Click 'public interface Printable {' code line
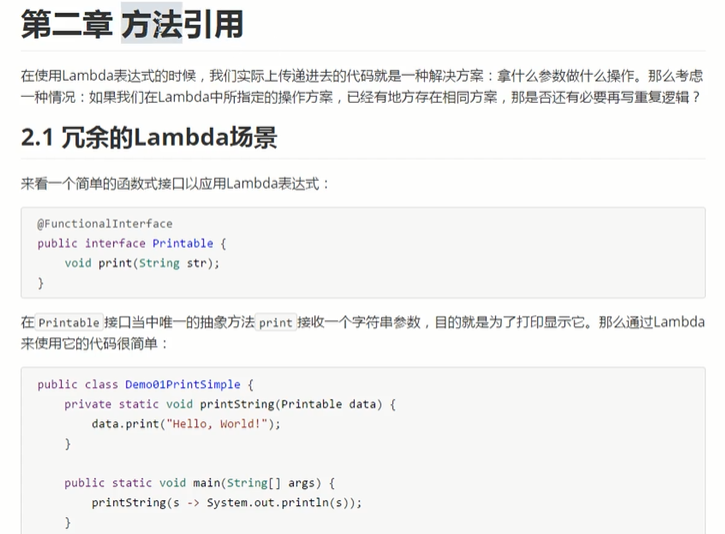The image size is (725, 534). point(133,243)
